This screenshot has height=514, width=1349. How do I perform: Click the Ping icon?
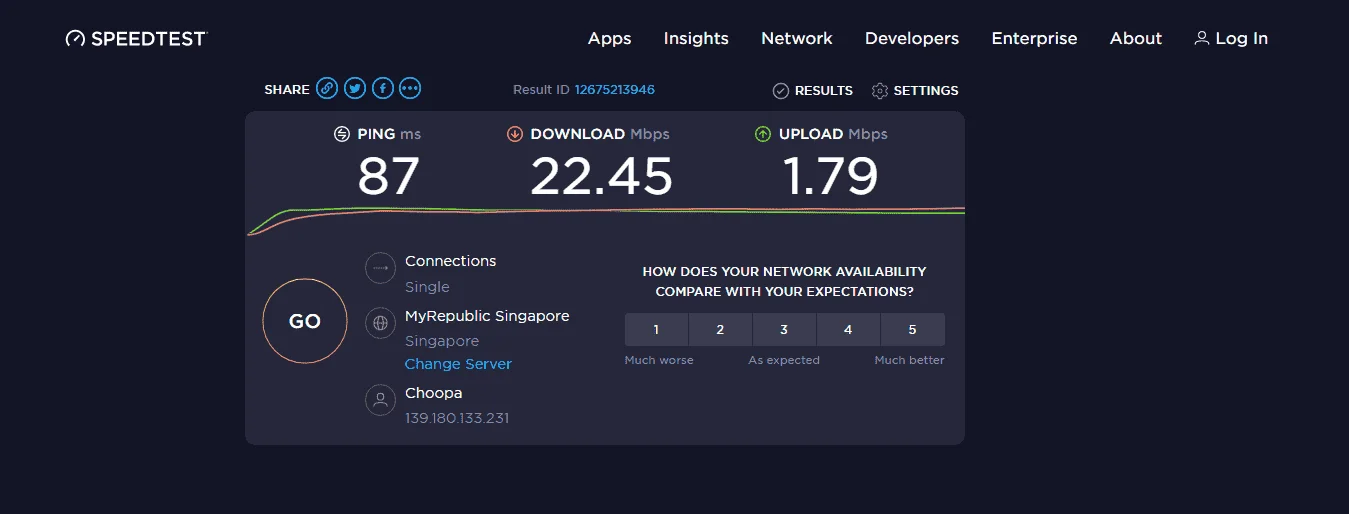click(342, 134)
